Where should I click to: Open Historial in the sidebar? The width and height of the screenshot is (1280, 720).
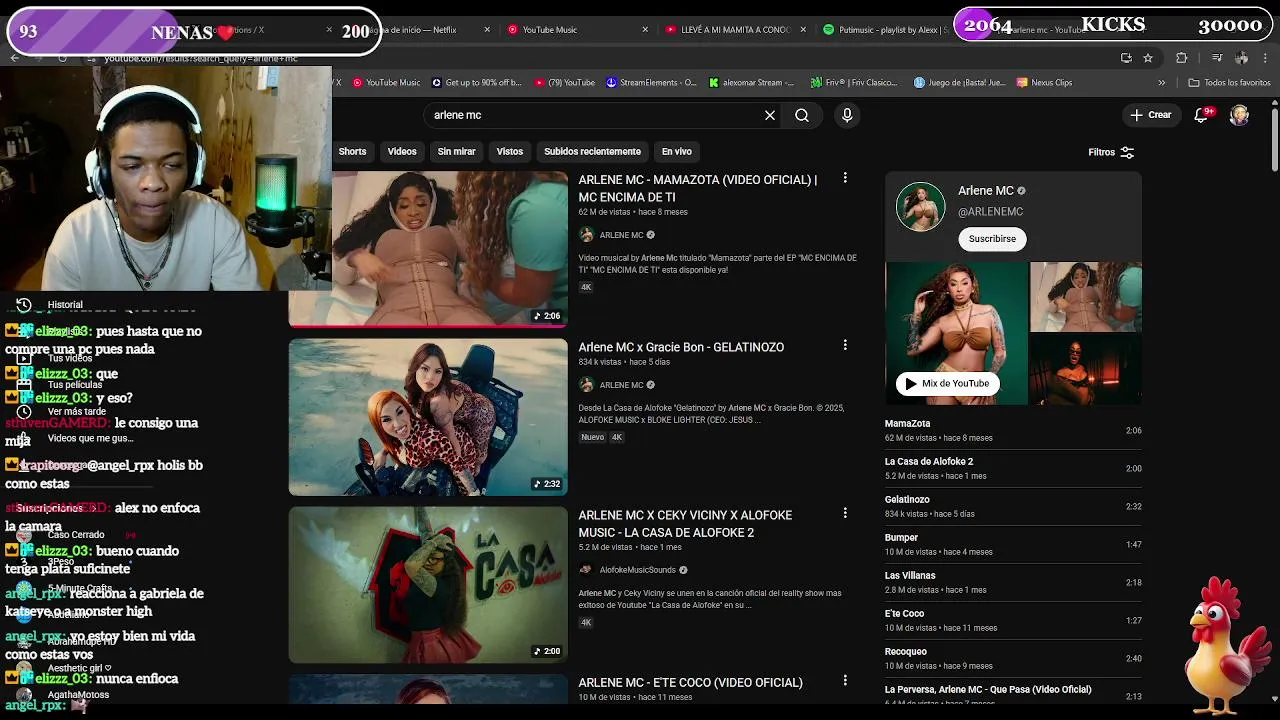[x=65, y=305]
